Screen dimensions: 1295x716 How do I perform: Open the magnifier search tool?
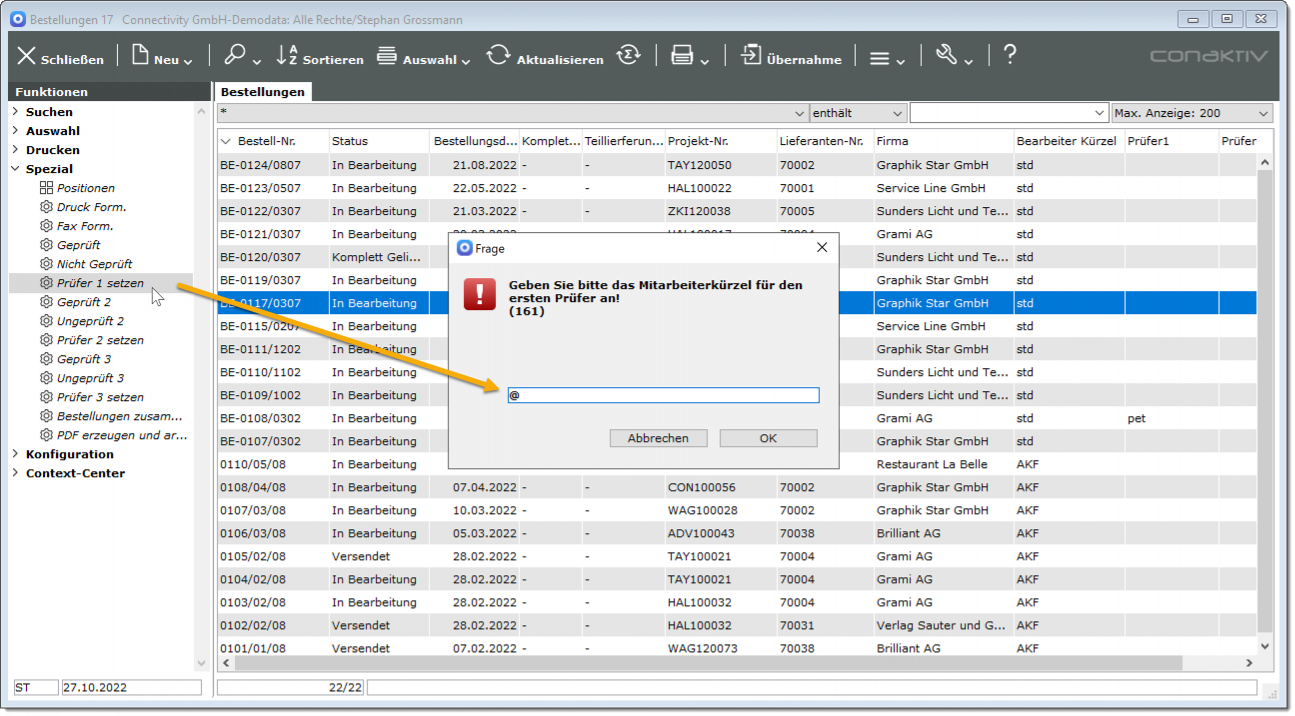(234, 56)
